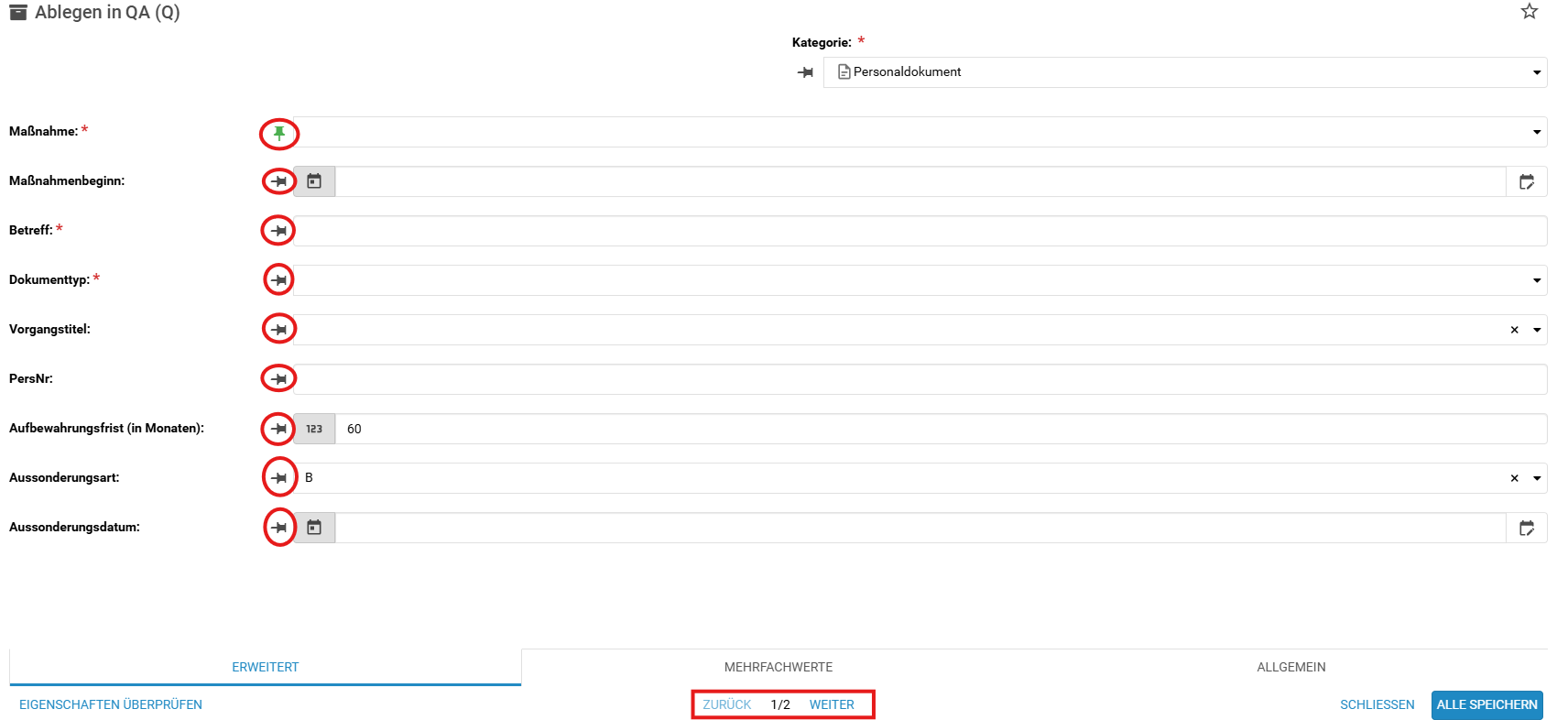Screen dimensions: 1568x720
Task: Click calendar icon in Aussonderungsdatum field
Action: 314,528
